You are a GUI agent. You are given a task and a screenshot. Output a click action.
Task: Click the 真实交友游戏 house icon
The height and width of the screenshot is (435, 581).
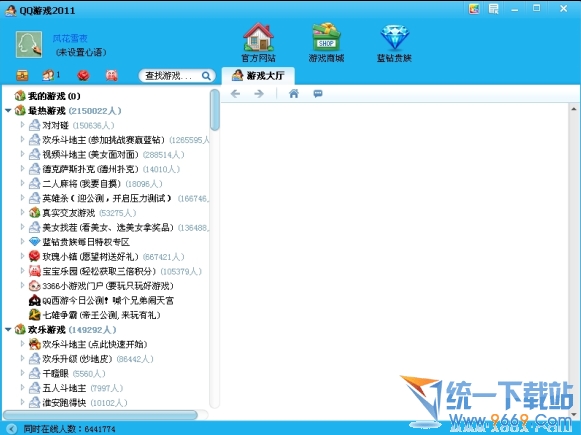coord(34,213)
